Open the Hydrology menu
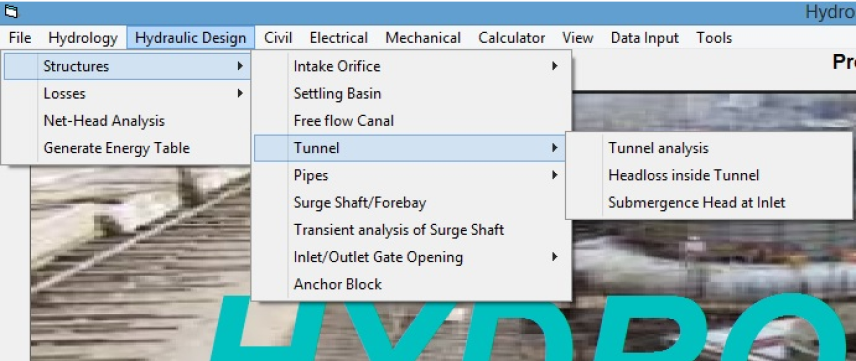The image size is (856, 361). click(x=83, y=38)
